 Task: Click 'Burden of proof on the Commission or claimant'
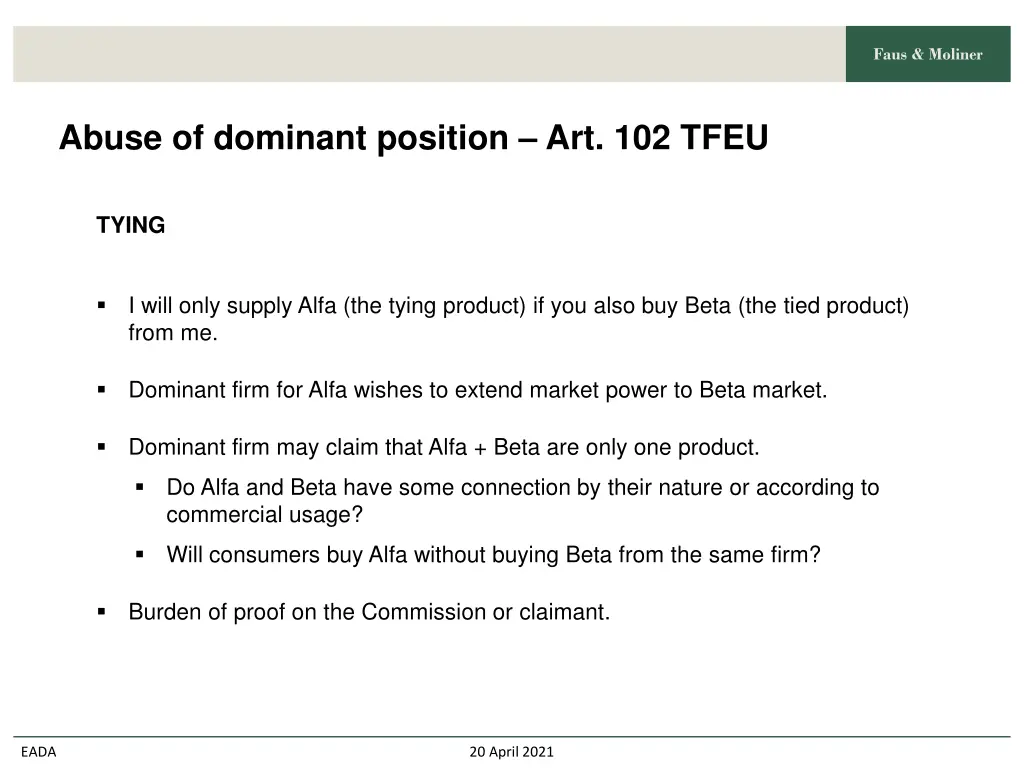[369, 612]
